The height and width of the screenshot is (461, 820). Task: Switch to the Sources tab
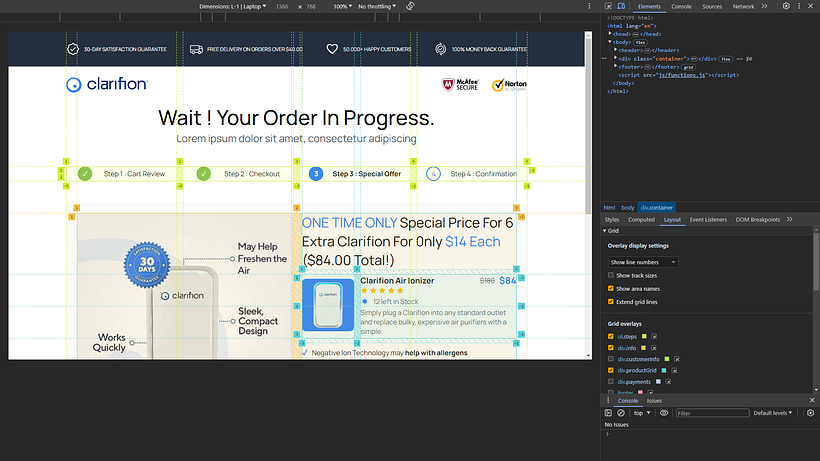[x=712, y=6]
